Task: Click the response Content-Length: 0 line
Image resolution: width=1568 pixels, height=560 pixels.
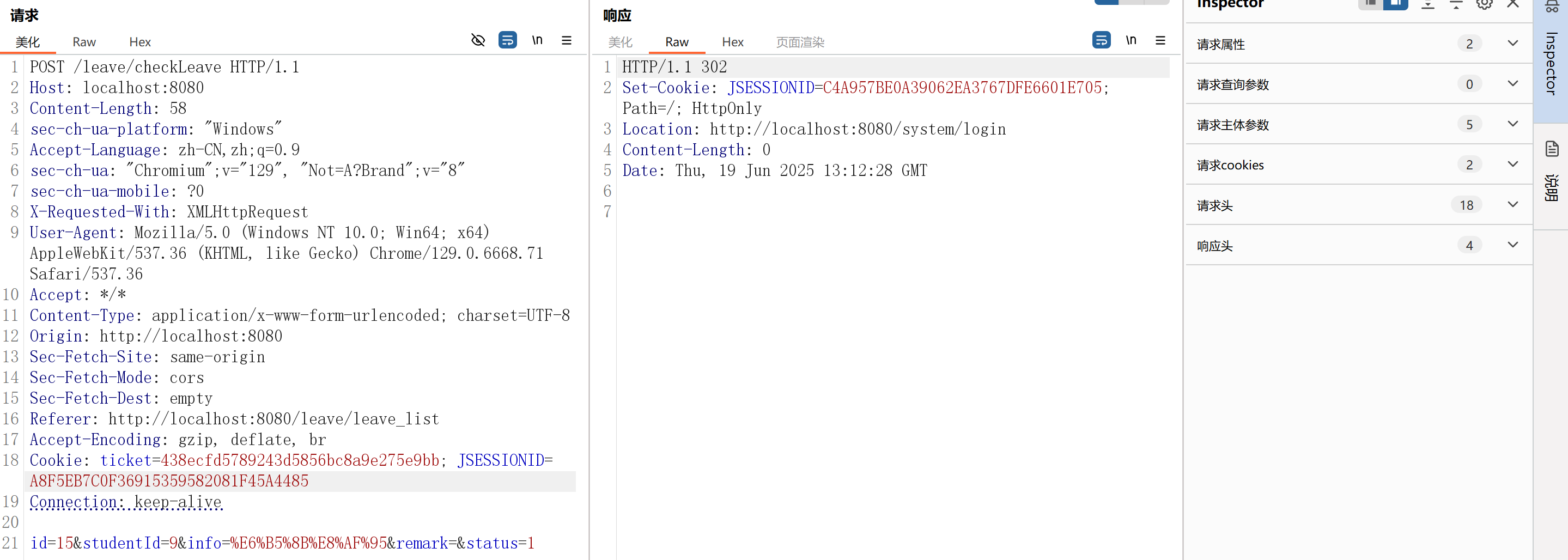Action: [x=696, y=150]
